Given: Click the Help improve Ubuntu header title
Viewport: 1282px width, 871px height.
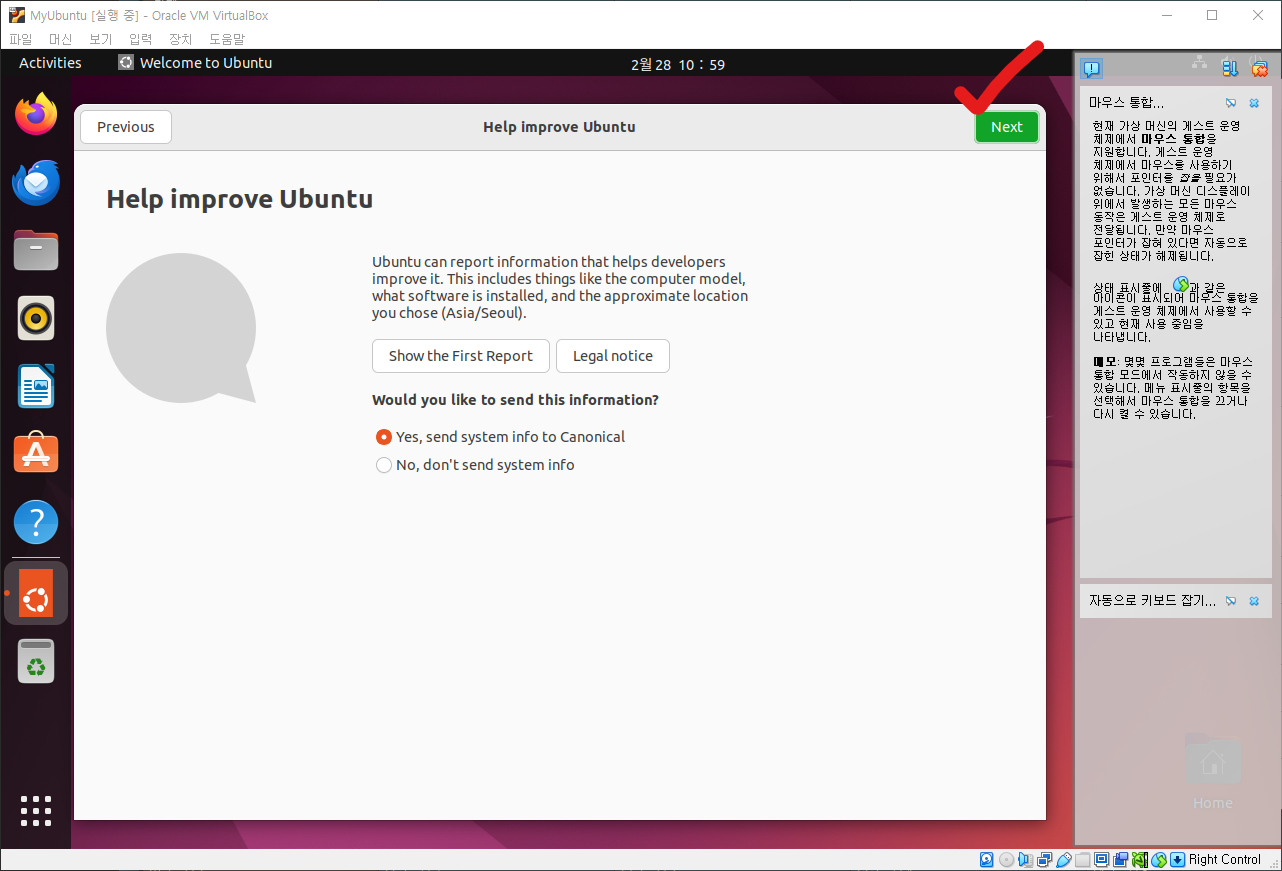Looking at the screenshot, I should click(559, 127).
